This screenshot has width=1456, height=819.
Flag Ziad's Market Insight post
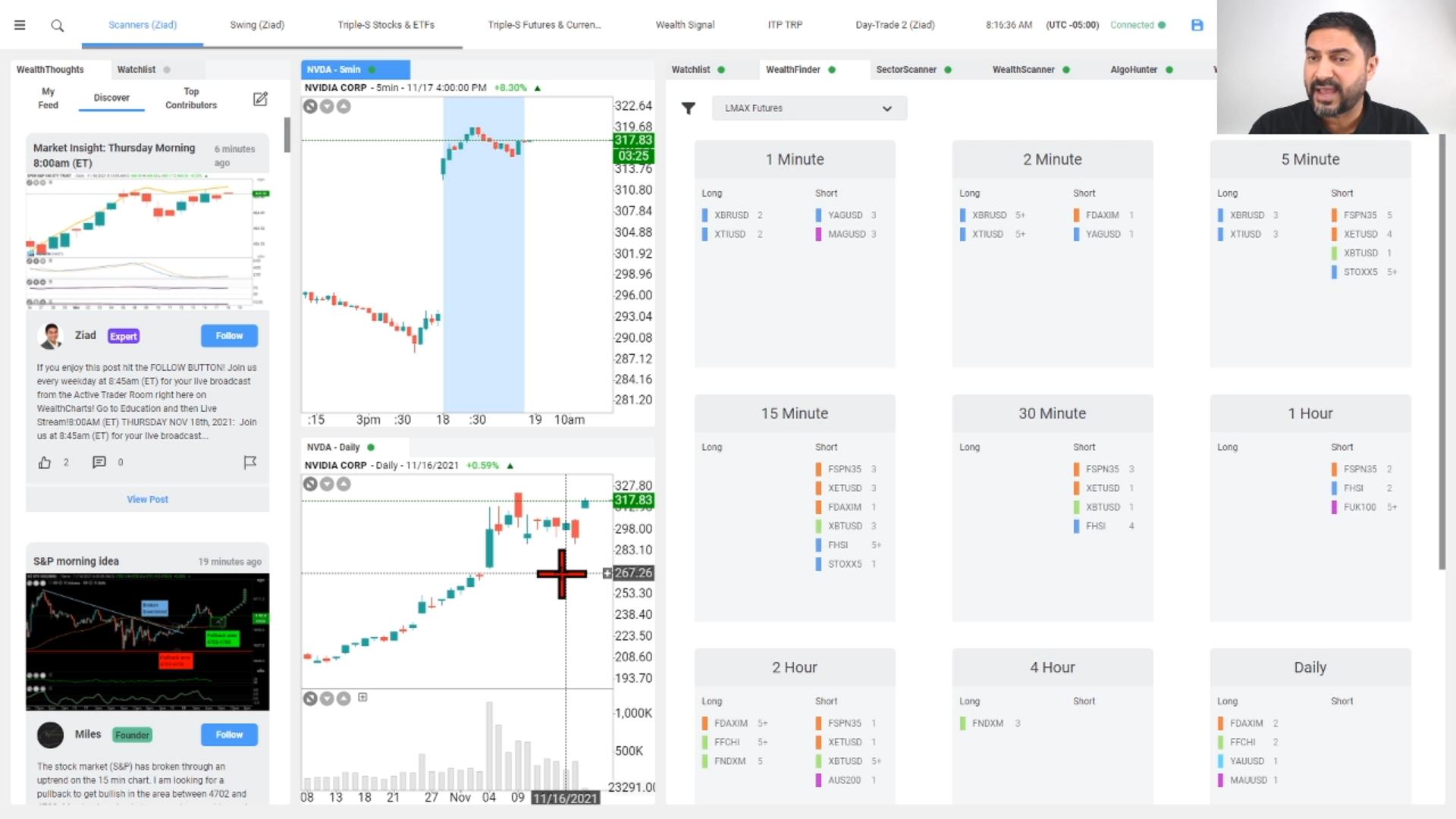coord(249,463)
